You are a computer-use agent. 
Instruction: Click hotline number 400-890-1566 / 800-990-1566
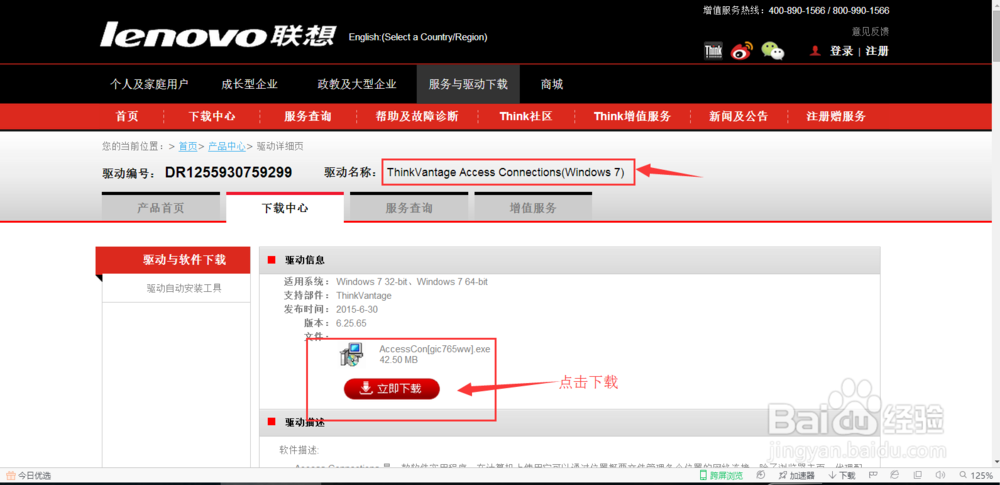(x=829, y=11)
